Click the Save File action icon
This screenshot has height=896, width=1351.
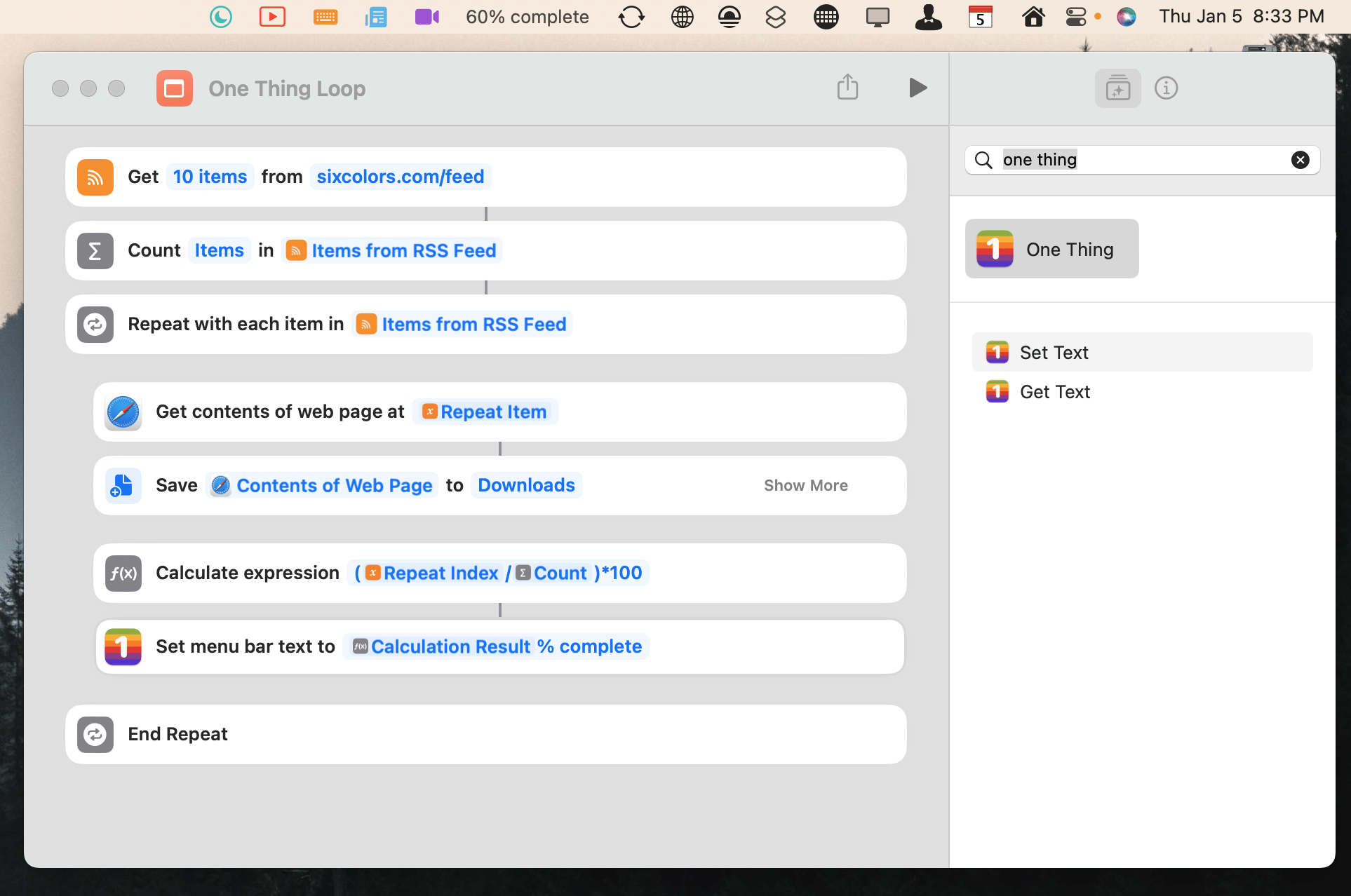[123, 485]
